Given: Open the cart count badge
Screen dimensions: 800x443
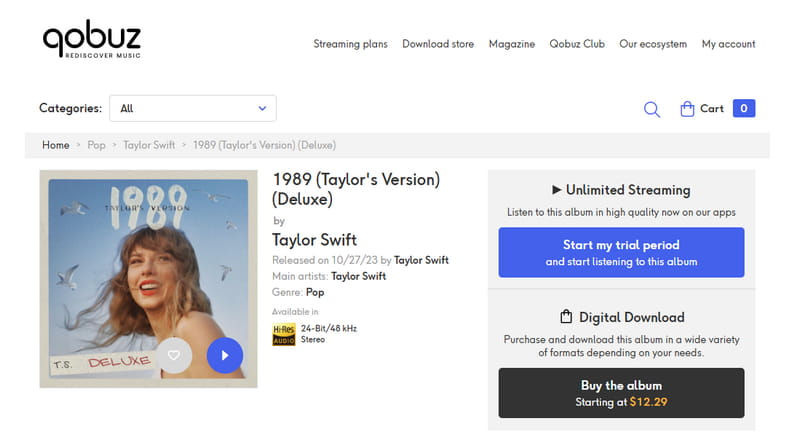Looking at the screenshot, I should tap(744, 108).
